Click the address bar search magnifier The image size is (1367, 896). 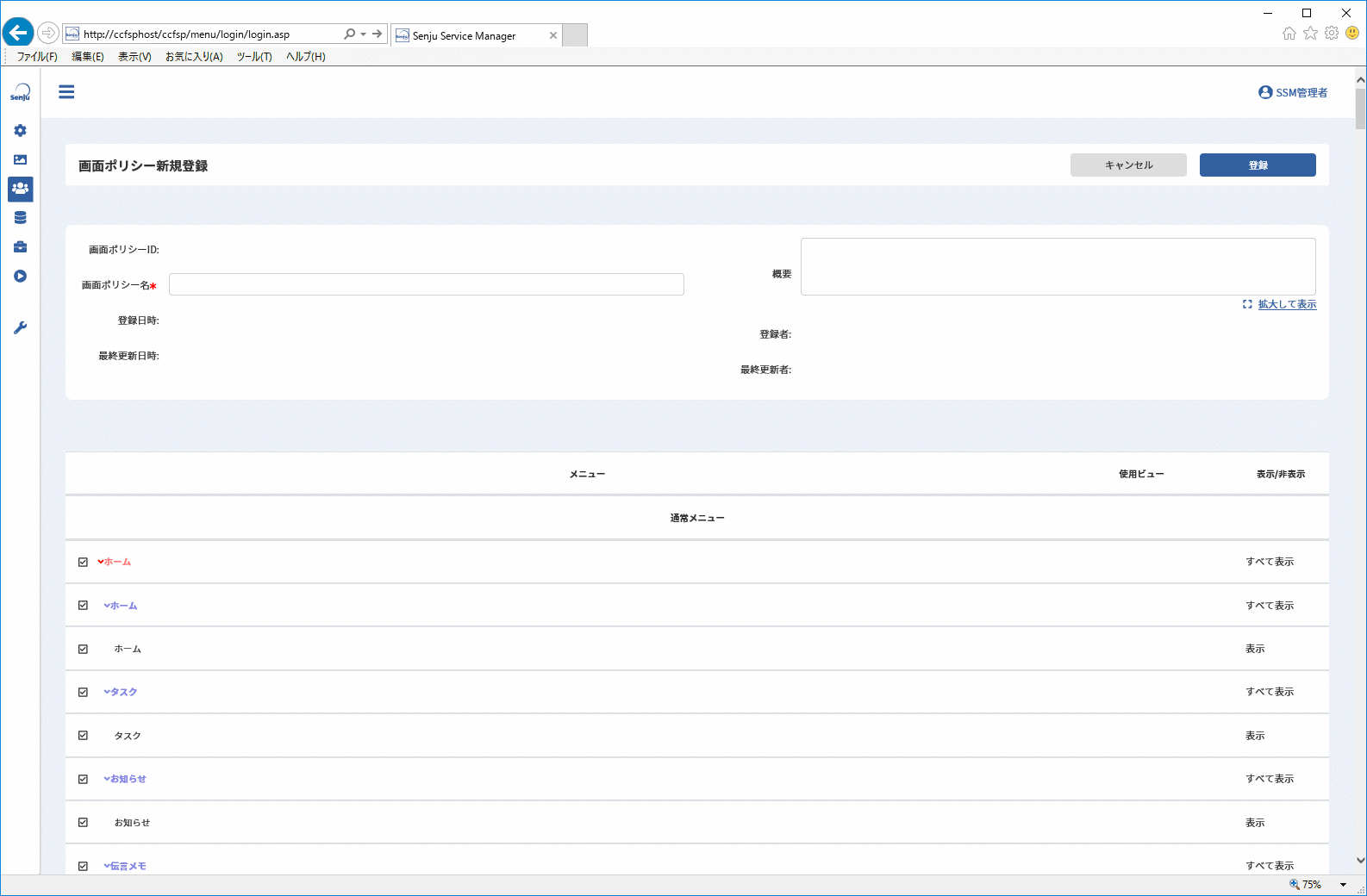(x=349, y=34)
